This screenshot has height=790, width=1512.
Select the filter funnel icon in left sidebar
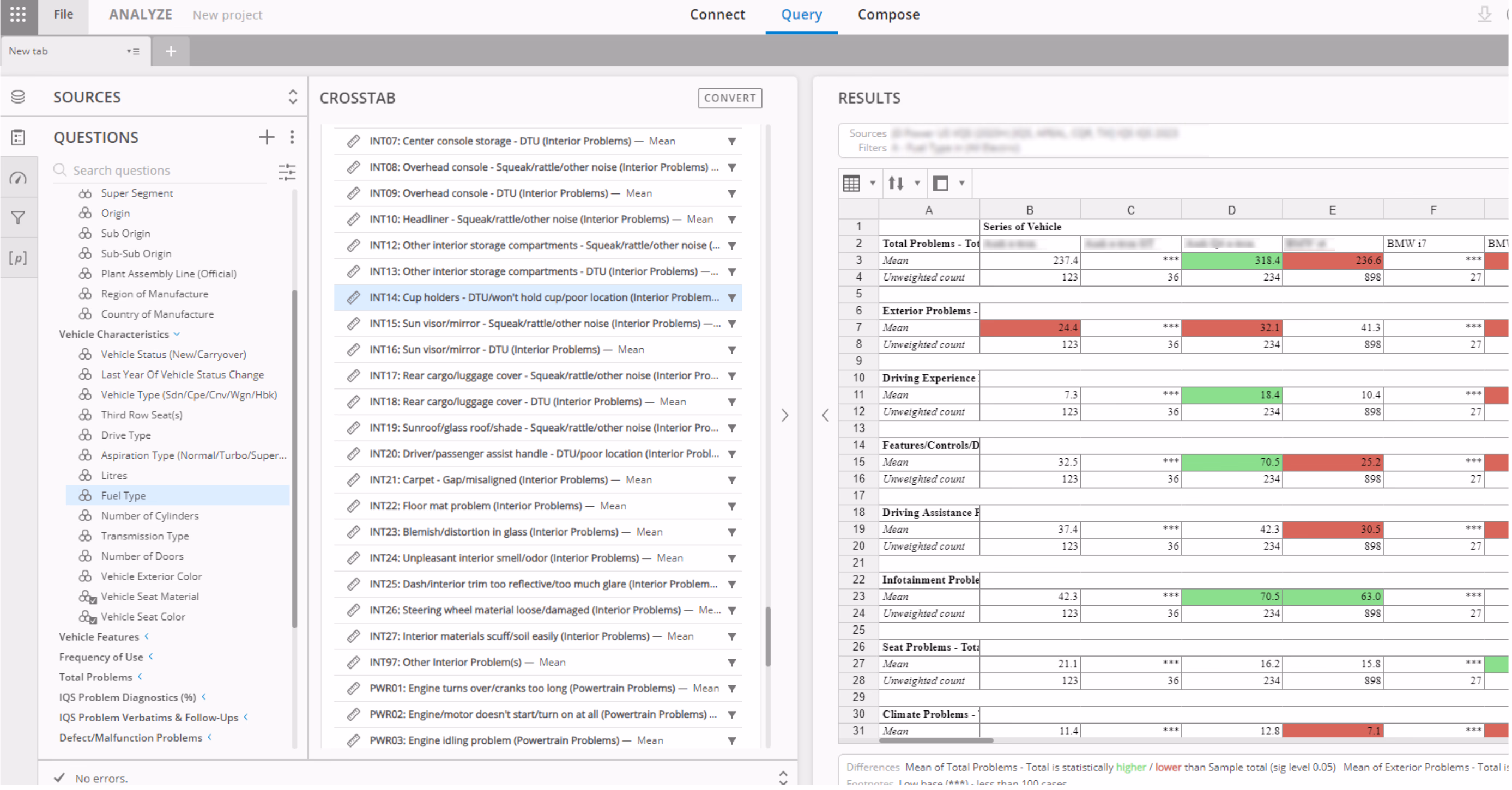[x=18, y=217]
